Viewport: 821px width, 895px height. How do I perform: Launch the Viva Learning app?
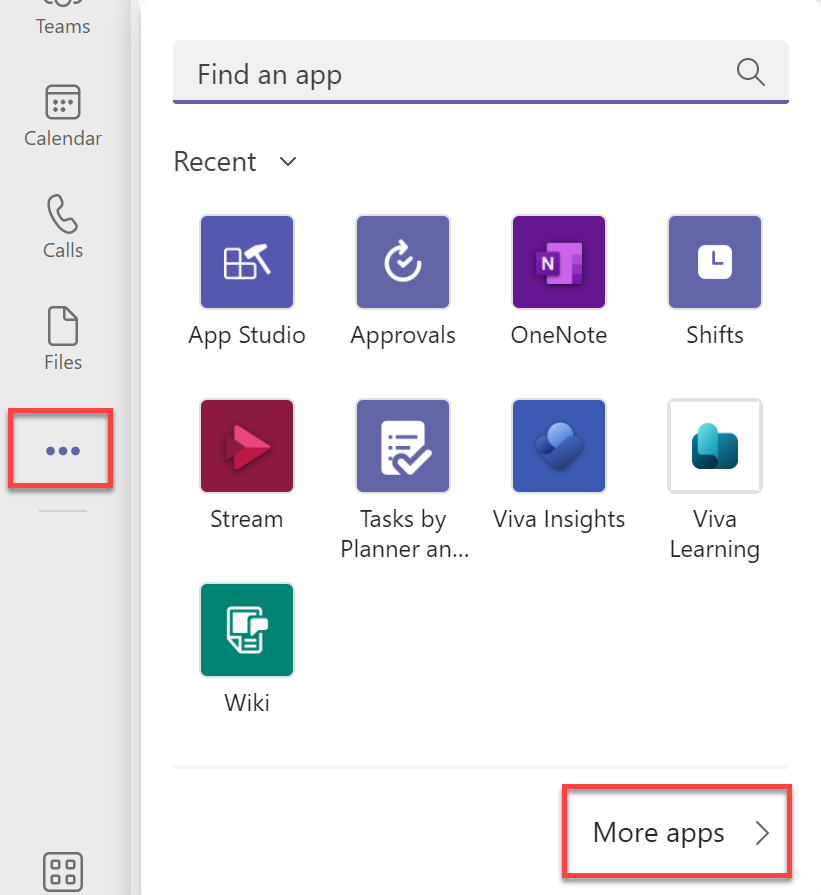715,479
